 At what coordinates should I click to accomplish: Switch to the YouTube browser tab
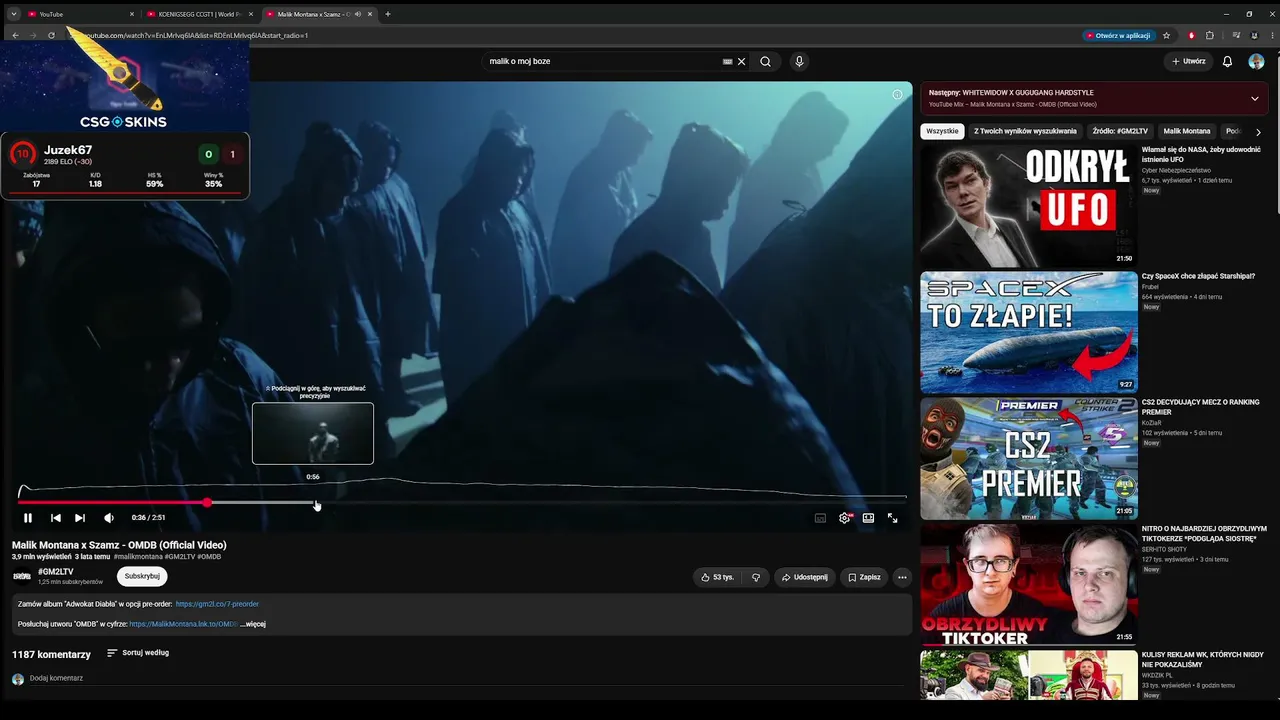(78, 14)
